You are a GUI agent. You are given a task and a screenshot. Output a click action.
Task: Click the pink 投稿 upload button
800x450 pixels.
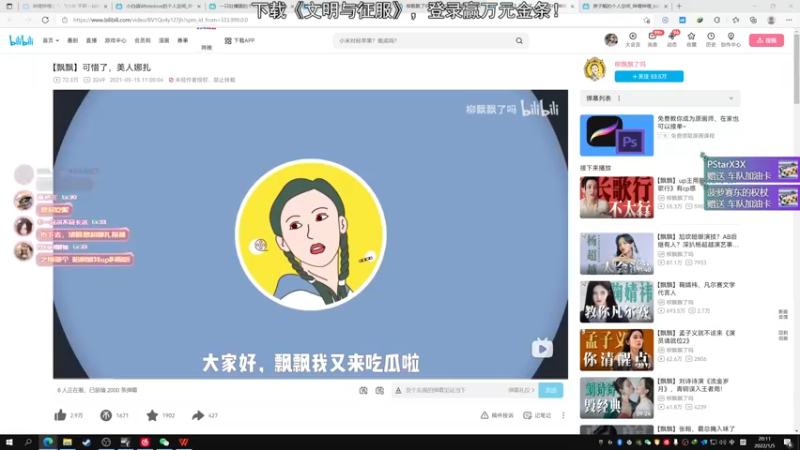(766, 40)
